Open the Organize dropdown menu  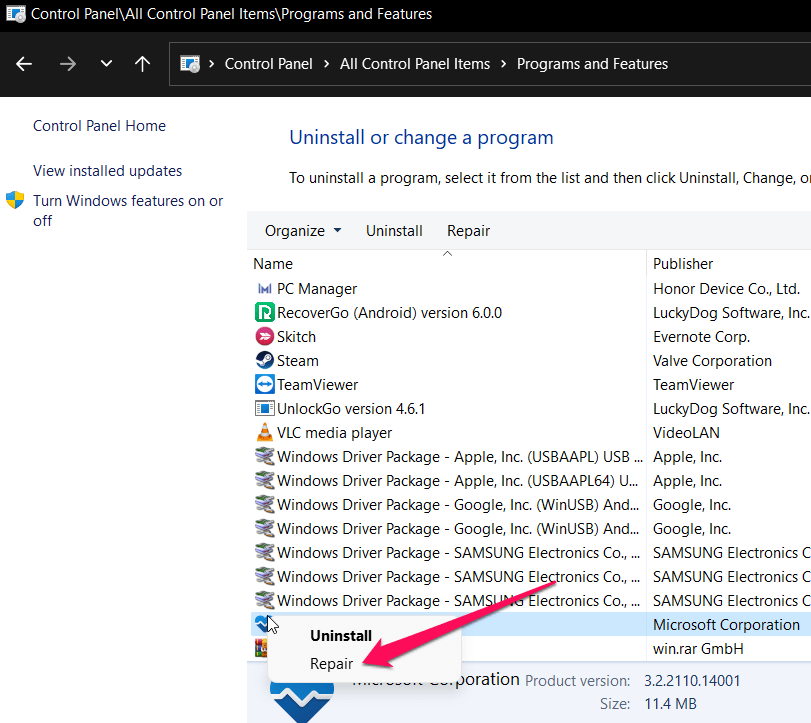[303, 231]
